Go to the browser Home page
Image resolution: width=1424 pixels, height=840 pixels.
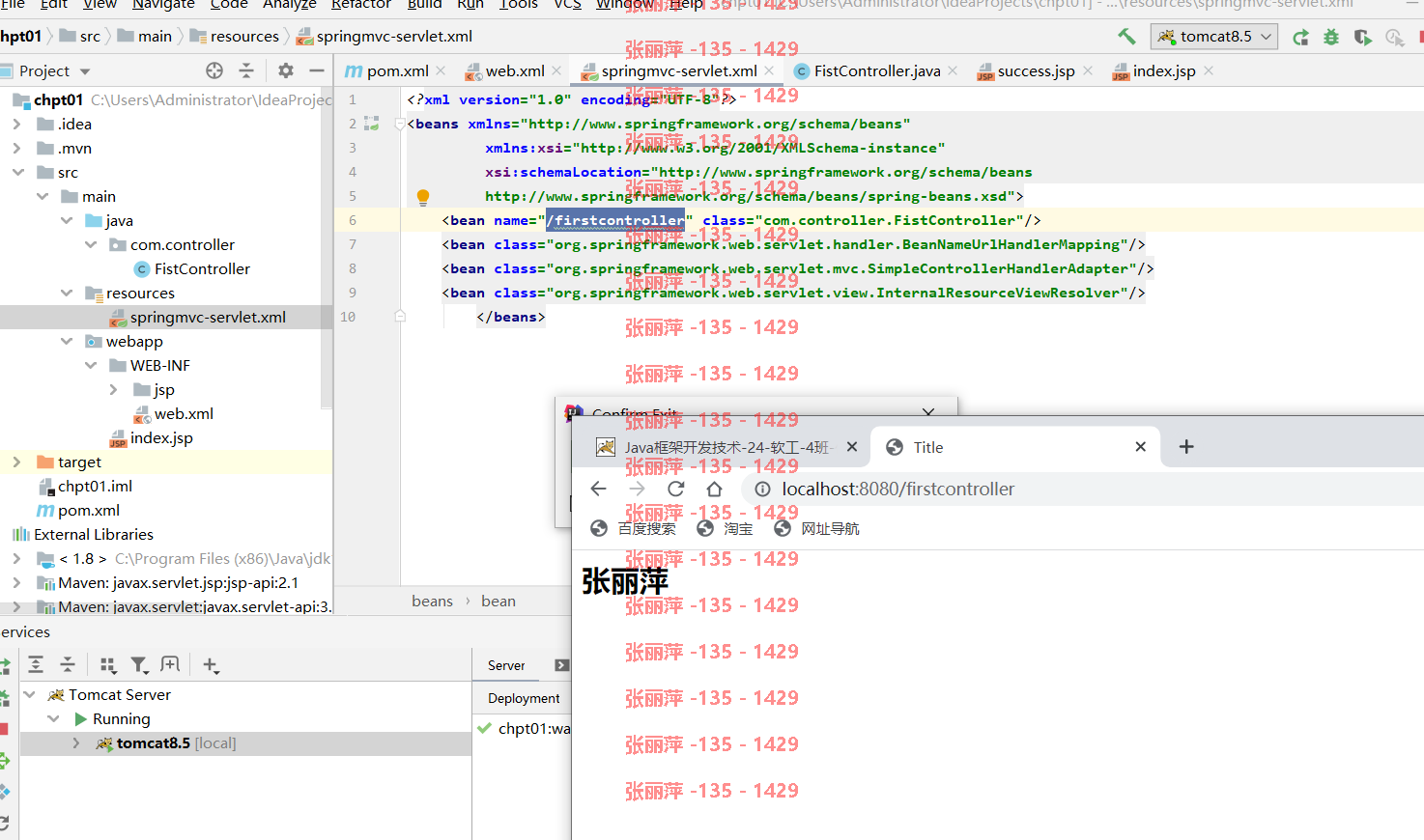pos(714,489)
